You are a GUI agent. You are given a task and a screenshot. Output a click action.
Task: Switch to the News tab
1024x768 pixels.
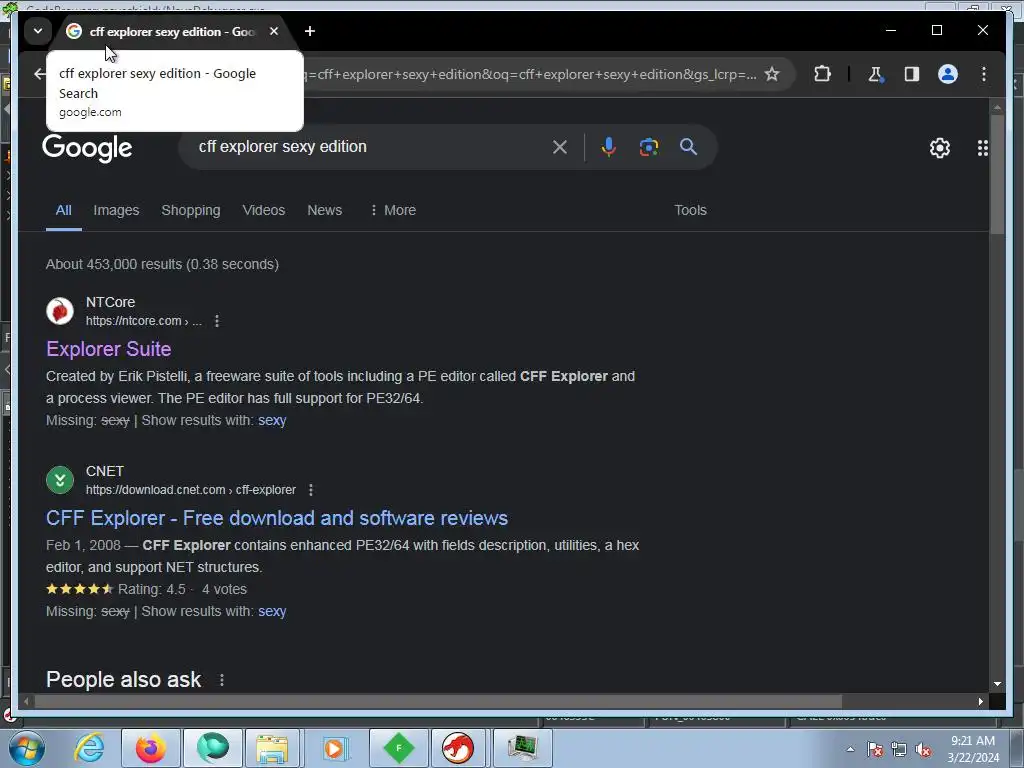click(325, 210)
